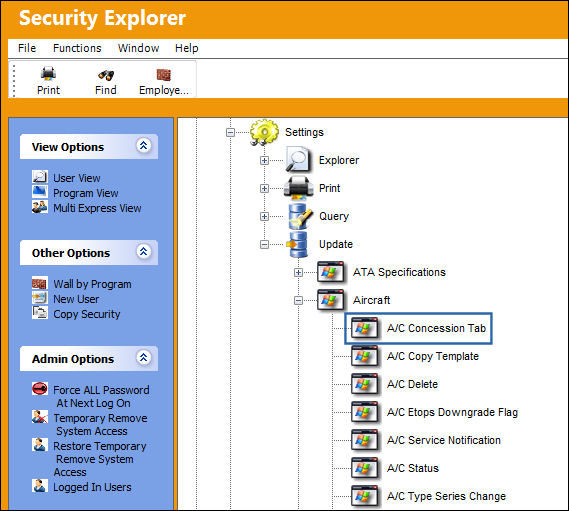Click the ATA Specifications window icon

point(331,272)
